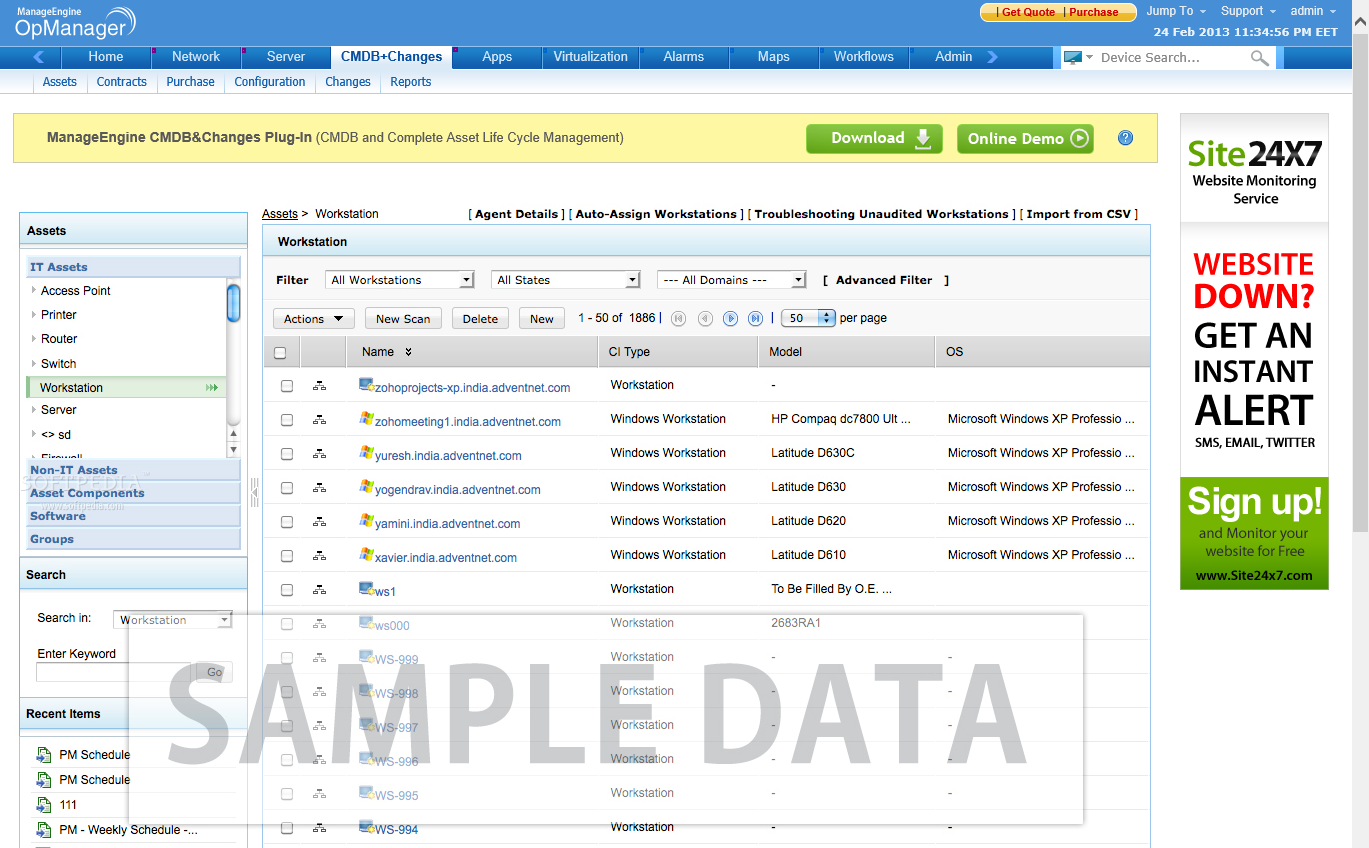Open Advanced Filter link
1369x848 pixels.
(x=884, y=280)
